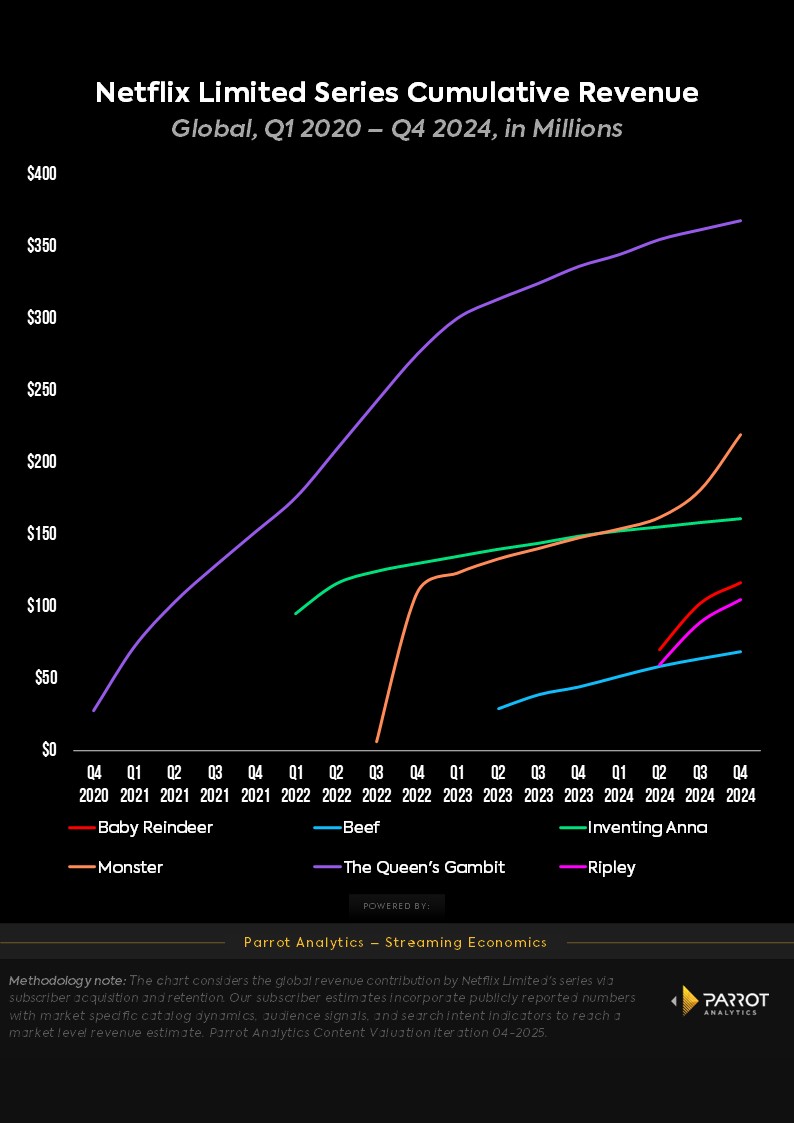Click the '$0' y-axis label
Screen dimensions: 794x1123
49,750
